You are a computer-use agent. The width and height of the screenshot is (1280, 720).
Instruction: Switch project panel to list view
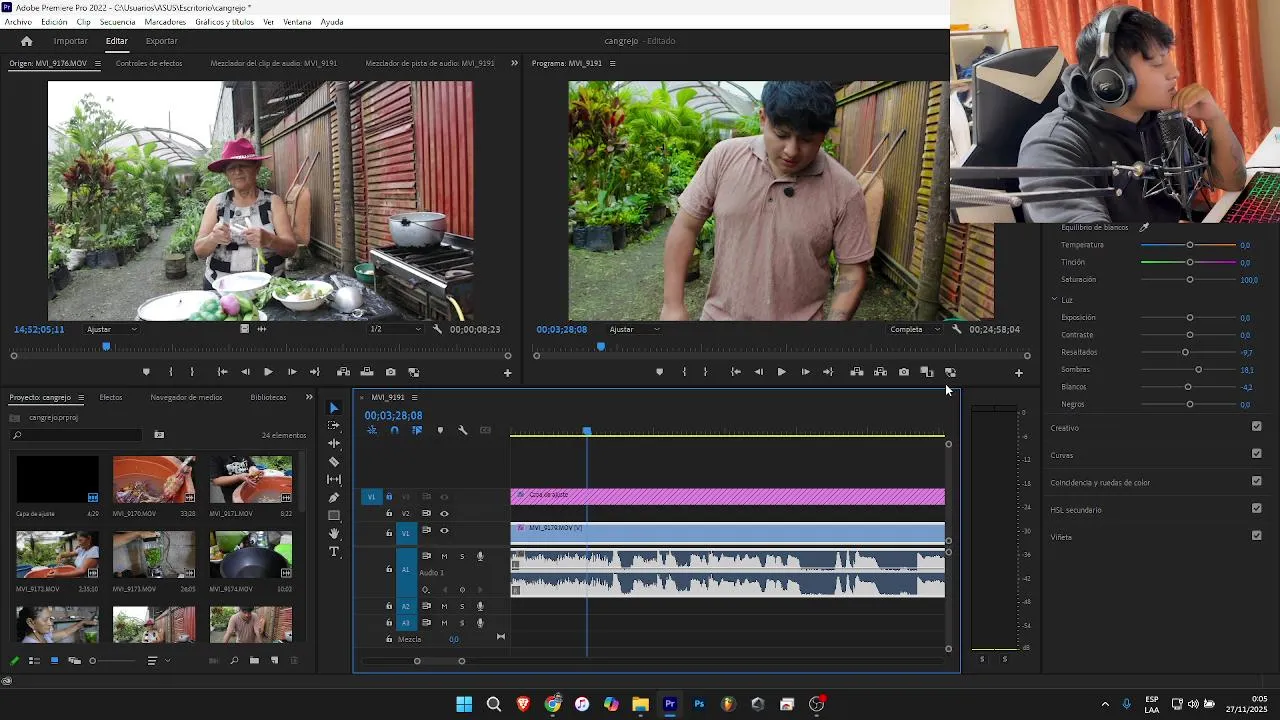pyautogui.click(x=33, y=661)
